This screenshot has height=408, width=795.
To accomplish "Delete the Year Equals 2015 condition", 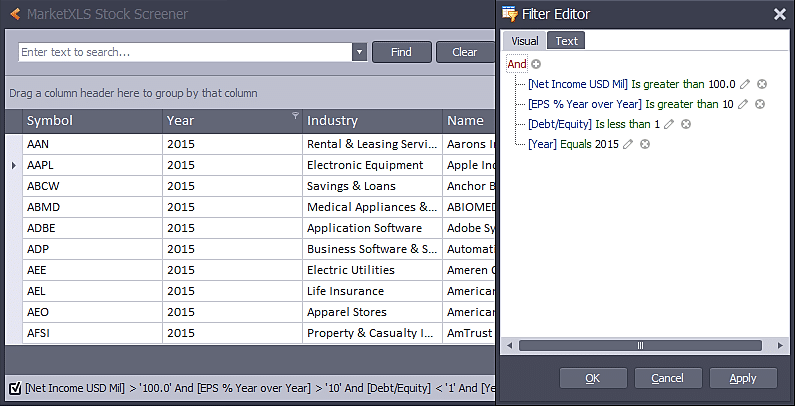I will pos(645,144).
